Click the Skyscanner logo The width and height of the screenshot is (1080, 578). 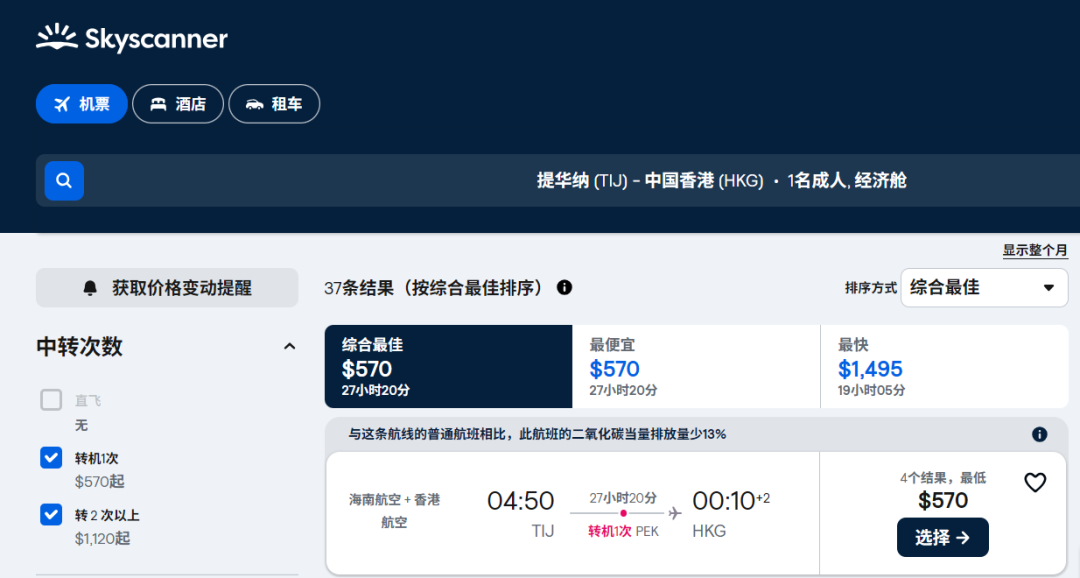pyautogui.click(x=132, y=39)
